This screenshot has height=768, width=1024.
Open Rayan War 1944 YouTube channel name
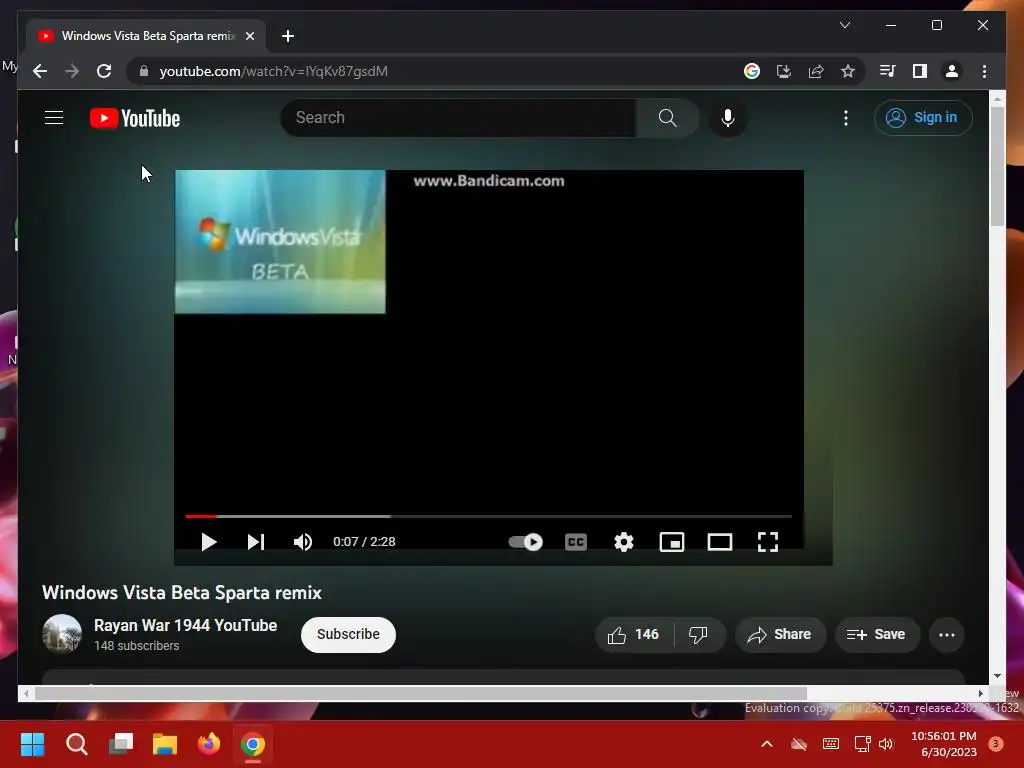[185, 625]
